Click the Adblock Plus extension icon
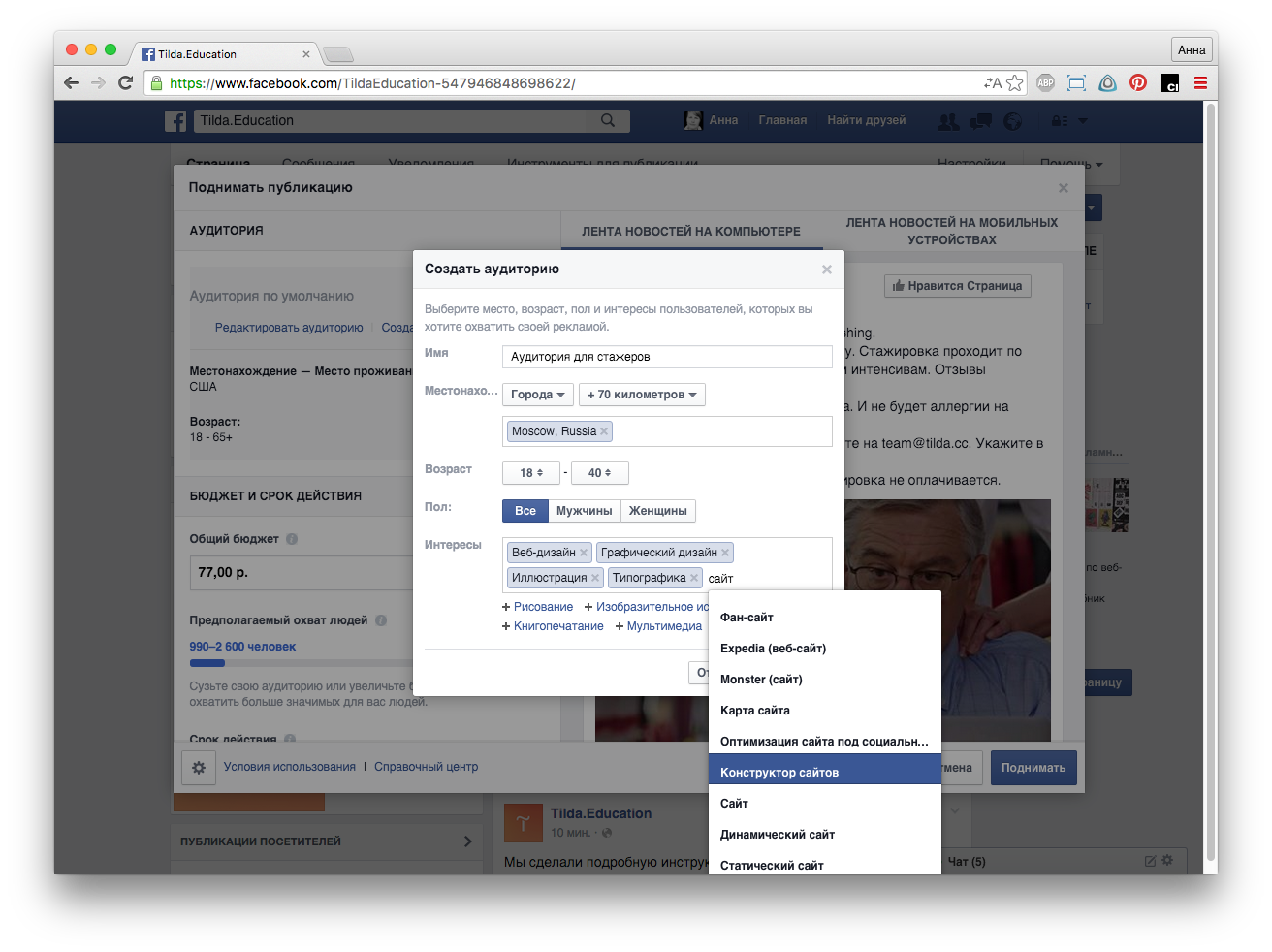This screenshot has height=952, width=1272. (x=1045, y=83)
